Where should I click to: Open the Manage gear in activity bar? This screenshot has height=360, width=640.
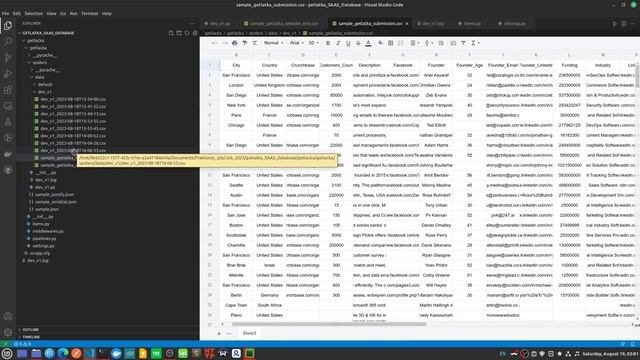click(x=8, y=332)
